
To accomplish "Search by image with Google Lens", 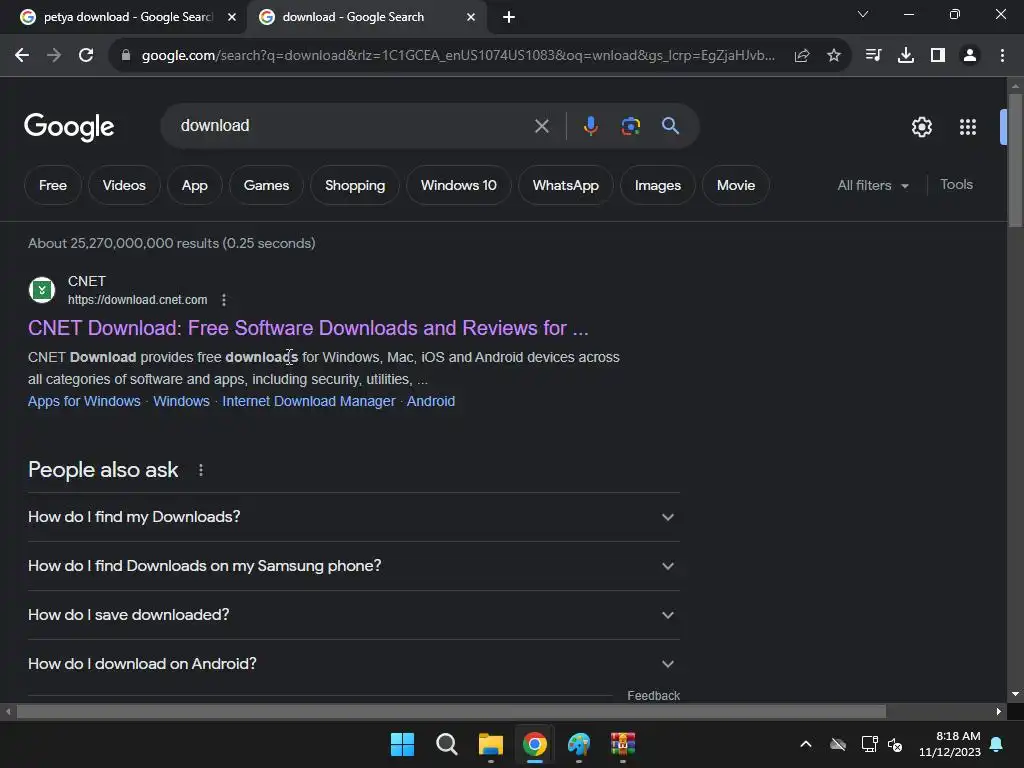I will coord(631,126).
